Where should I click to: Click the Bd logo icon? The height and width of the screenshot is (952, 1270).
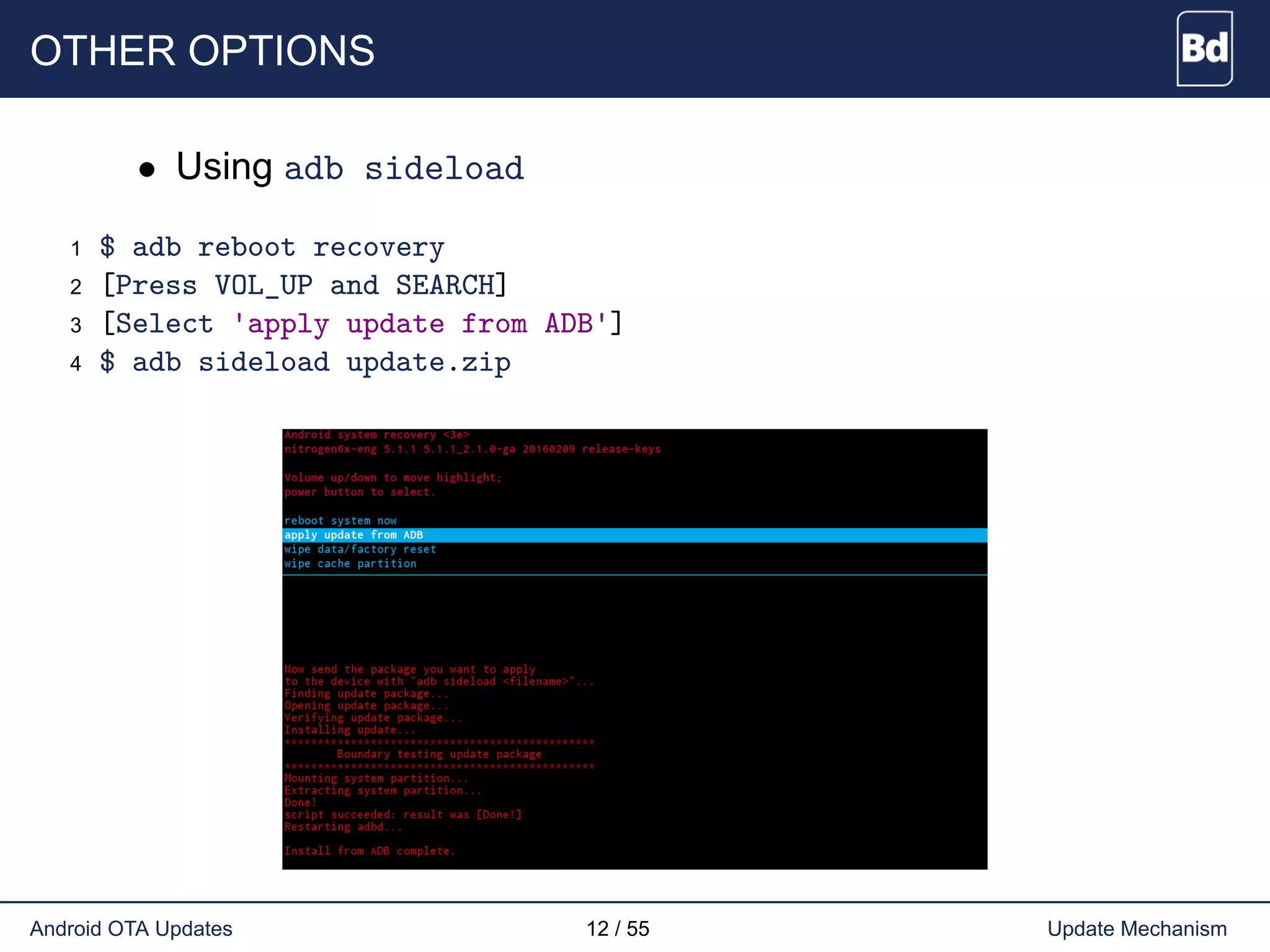[1204, 48]
